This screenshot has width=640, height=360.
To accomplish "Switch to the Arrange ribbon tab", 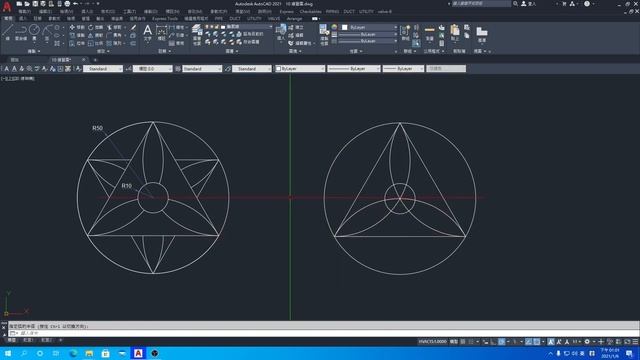I will pyautogui.click(x=294, y=19).
